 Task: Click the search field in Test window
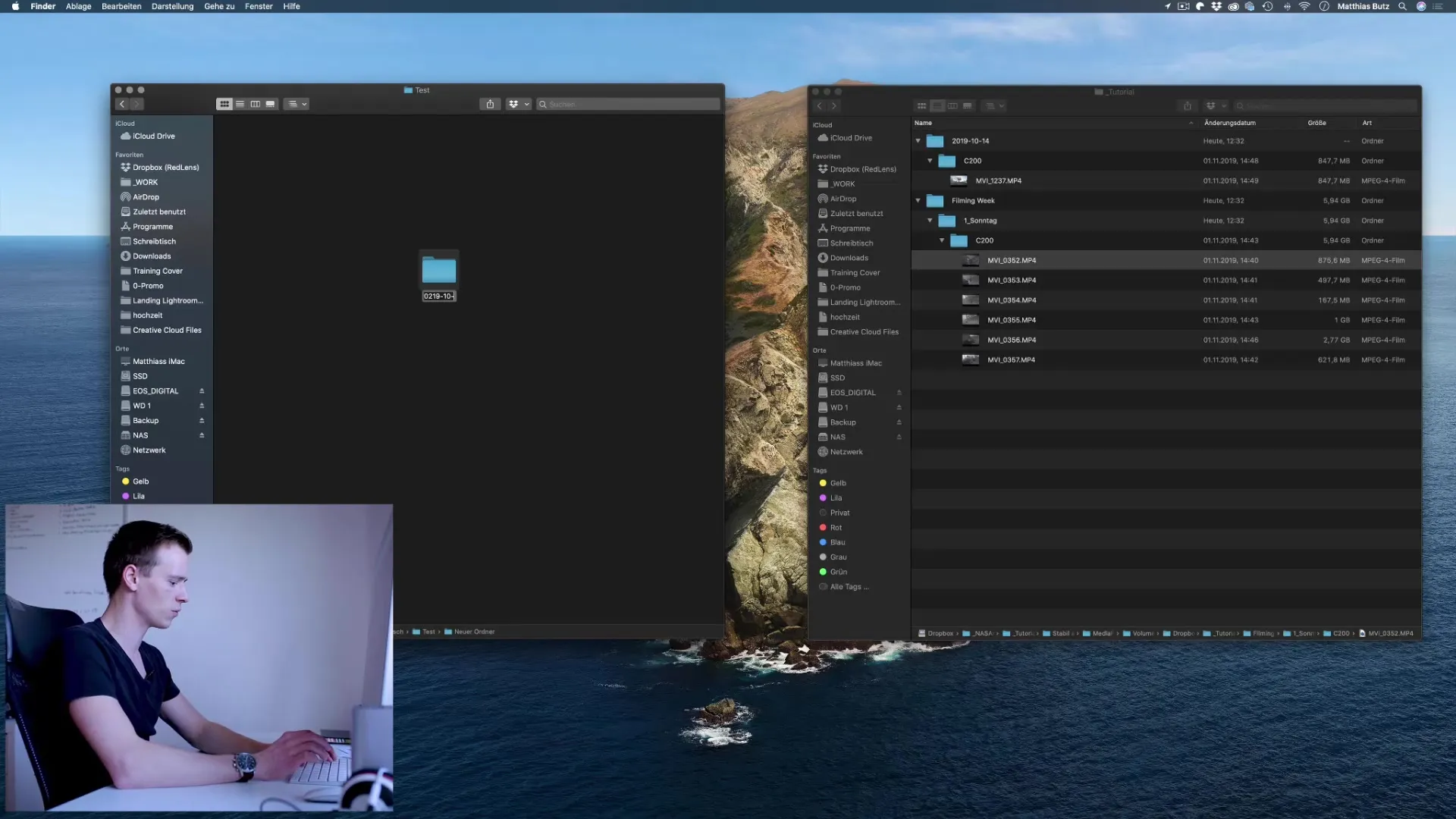628,104
